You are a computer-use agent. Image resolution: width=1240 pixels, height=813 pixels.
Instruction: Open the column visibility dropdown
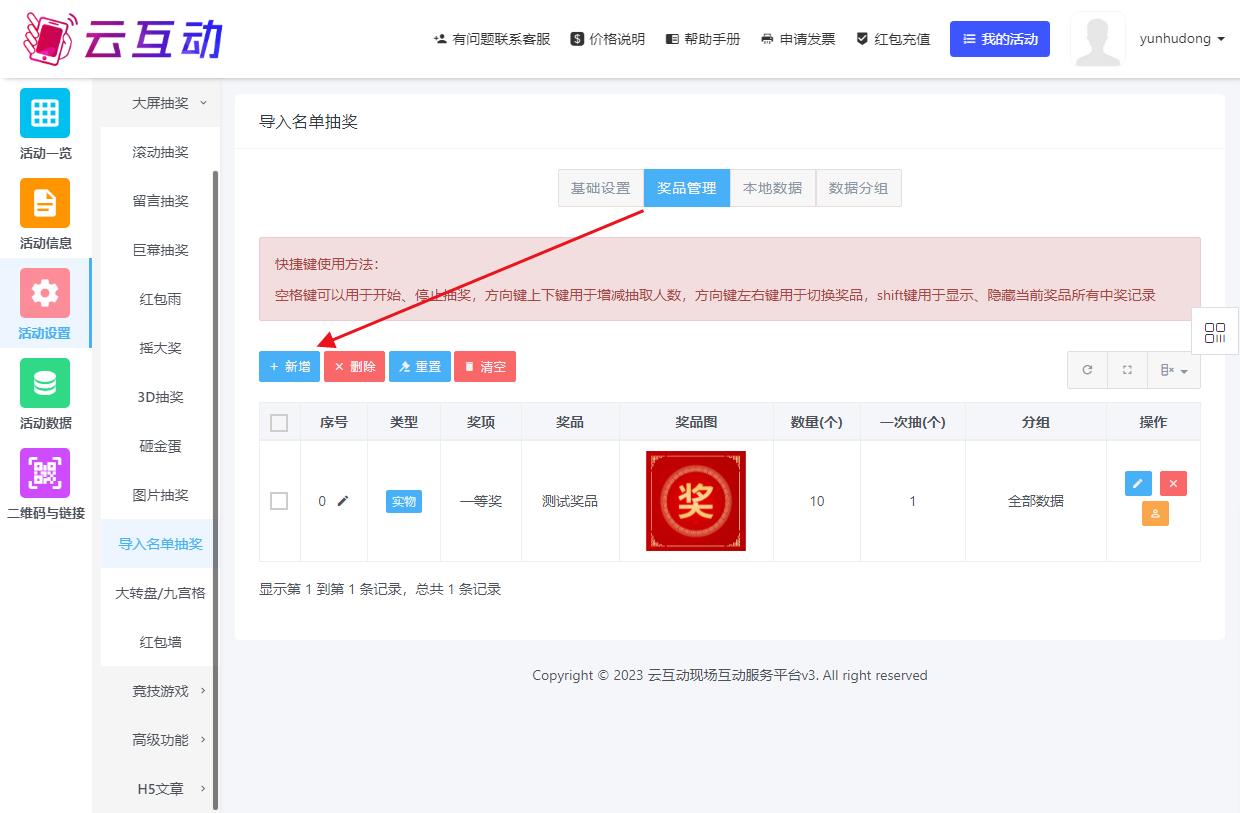pyautogui.click(x=1173, y=370)
